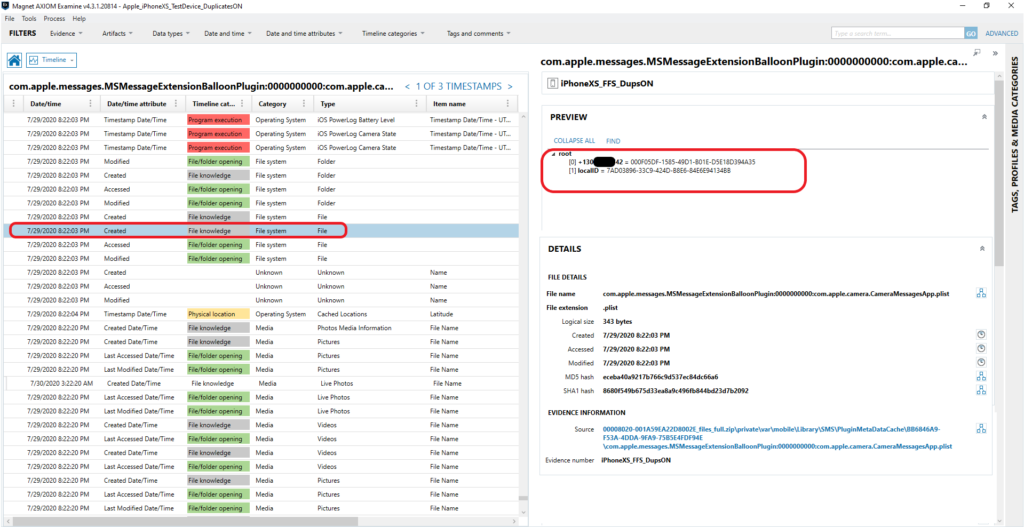The image size is (1024, 527).
Task: Open column menu dots for Date/time column
Action: [90, 104]
